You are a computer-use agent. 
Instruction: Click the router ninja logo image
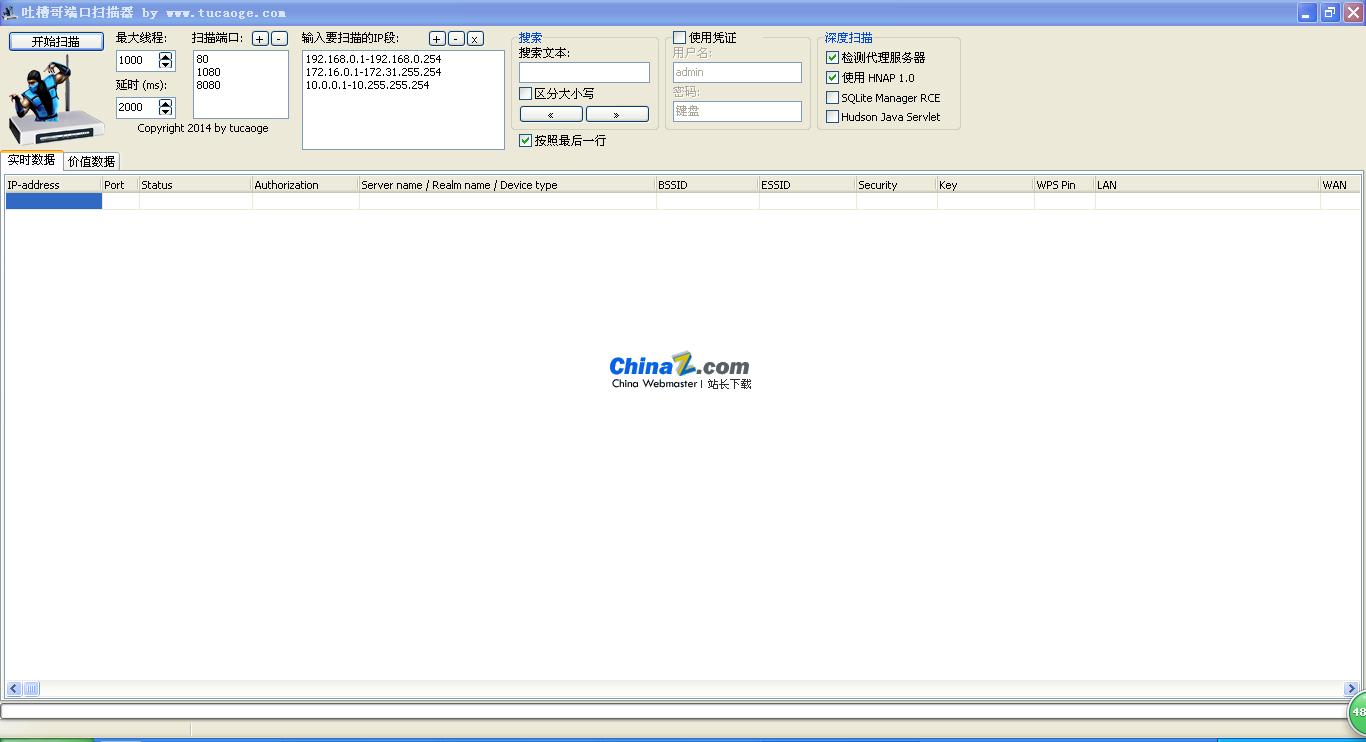tap(56, 99)
